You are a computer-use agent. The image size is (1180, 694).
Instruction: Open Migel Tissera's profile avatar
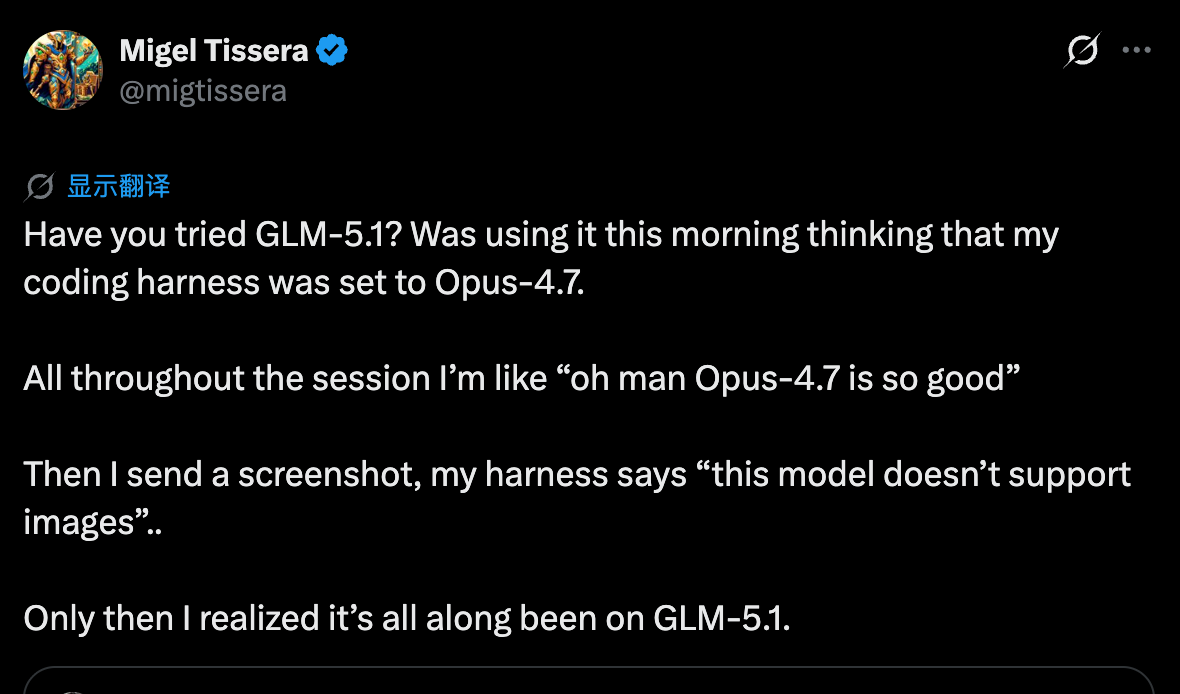[x=63, y=69]
